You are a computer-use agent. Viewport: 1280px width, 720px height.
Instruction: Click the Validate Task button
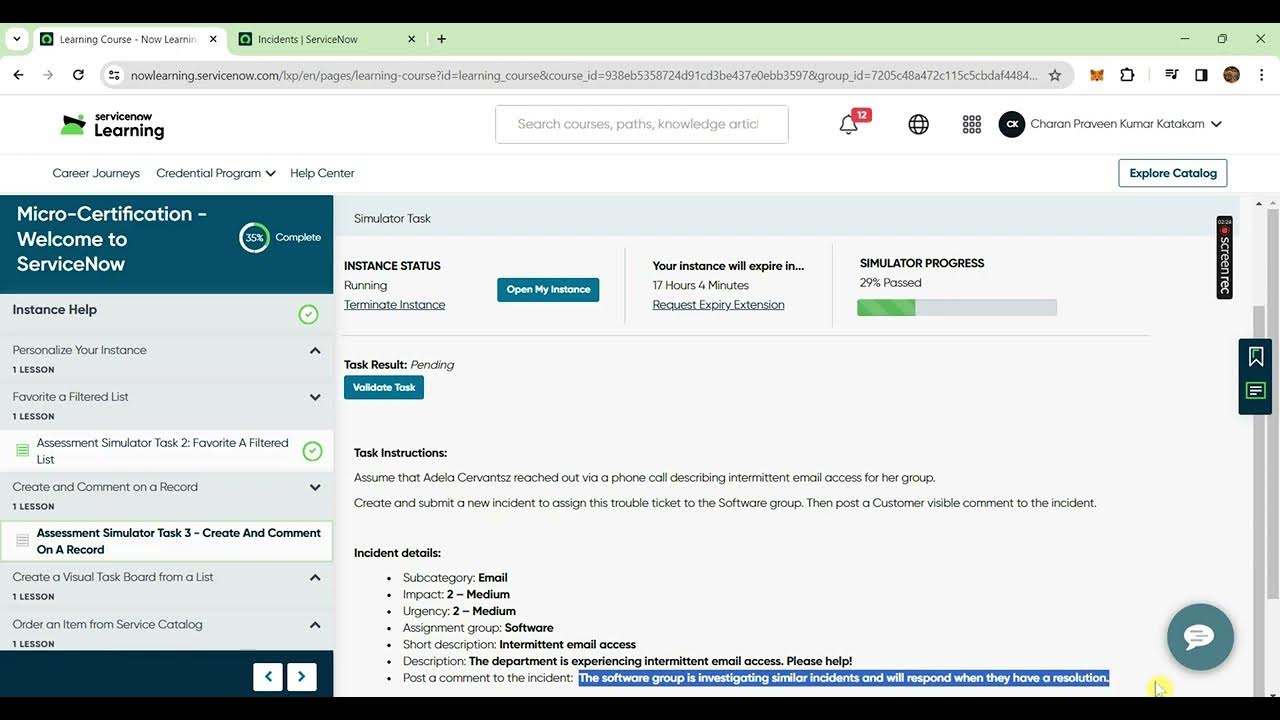[x=384, y=387]
